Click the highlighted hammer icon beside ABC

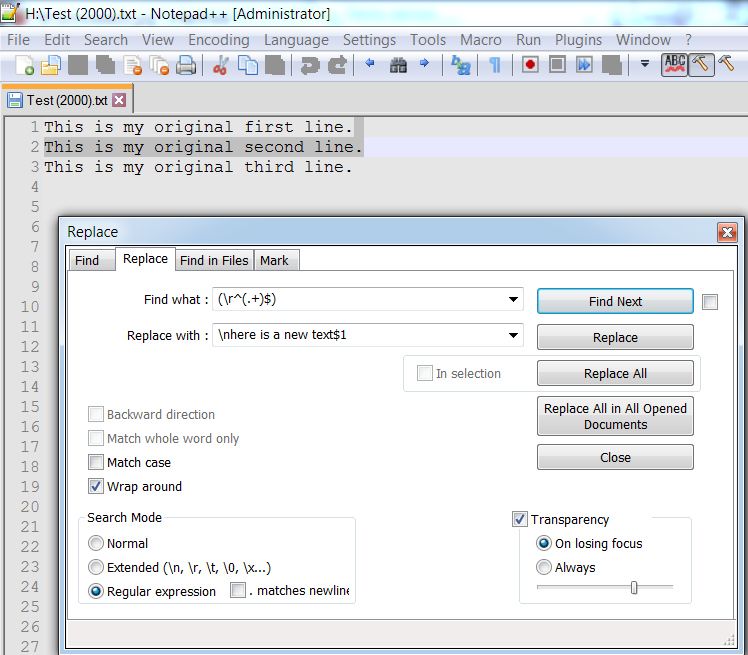point(701,64)
